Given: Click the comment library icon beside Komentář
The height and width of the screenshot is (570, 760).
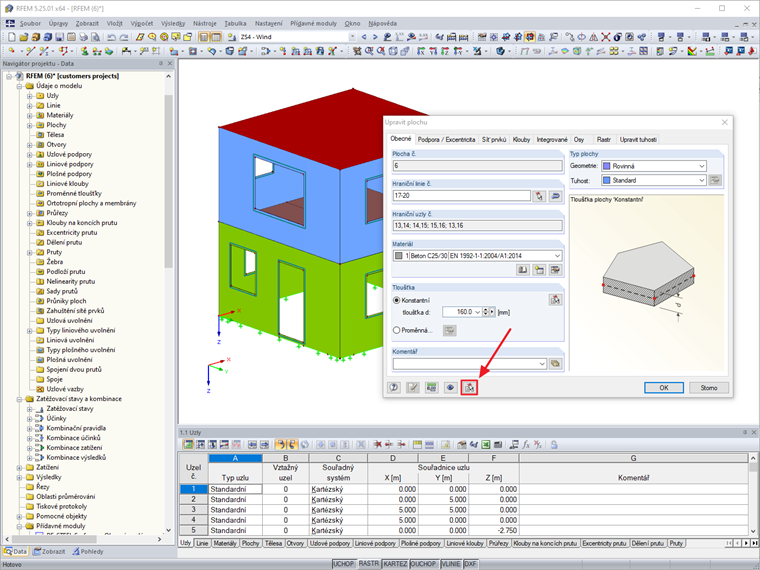Looking at the screenshot, I should click(x=555, y=364).
